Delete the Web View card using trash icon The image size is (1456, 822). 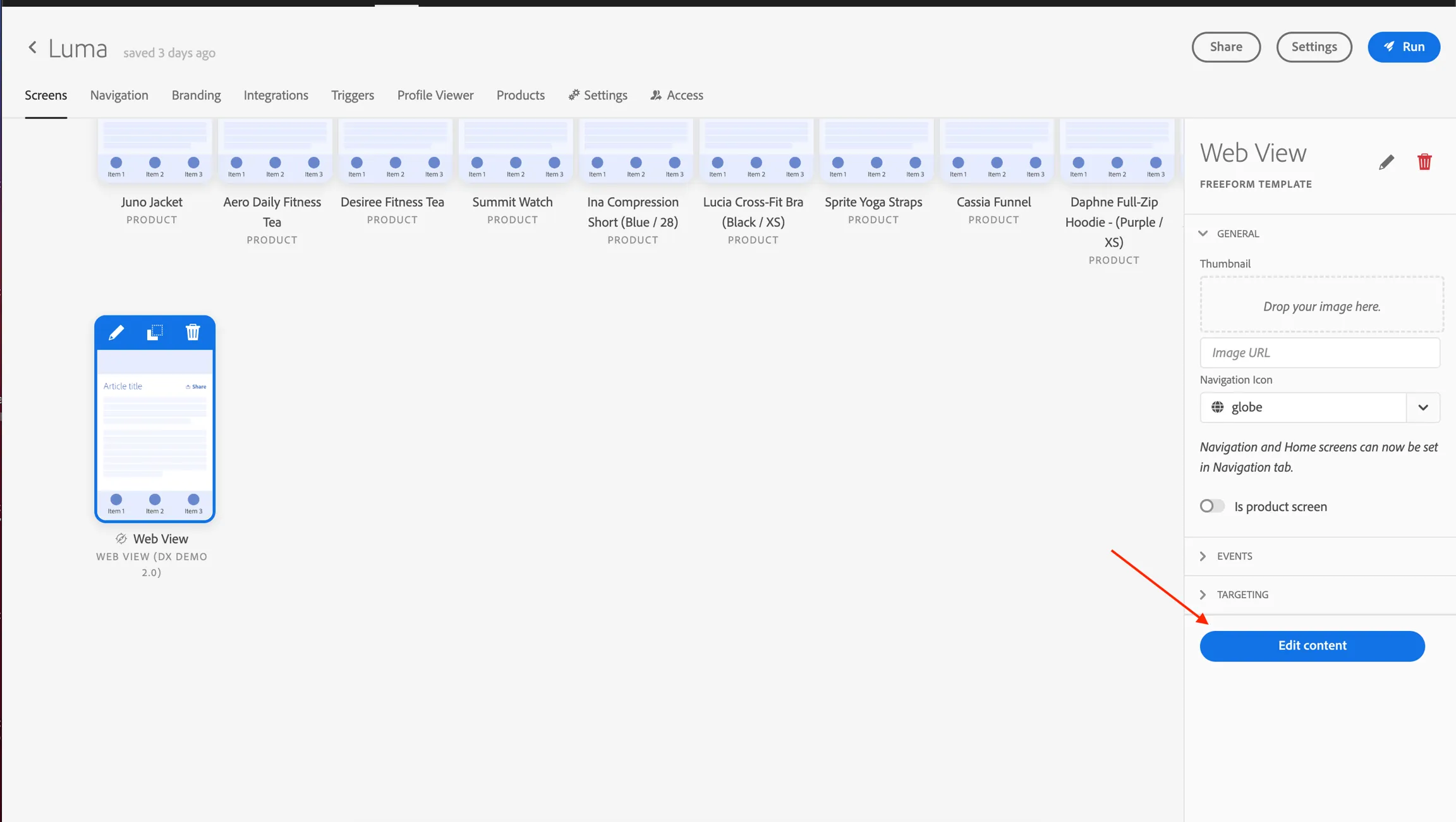(193, 333)
